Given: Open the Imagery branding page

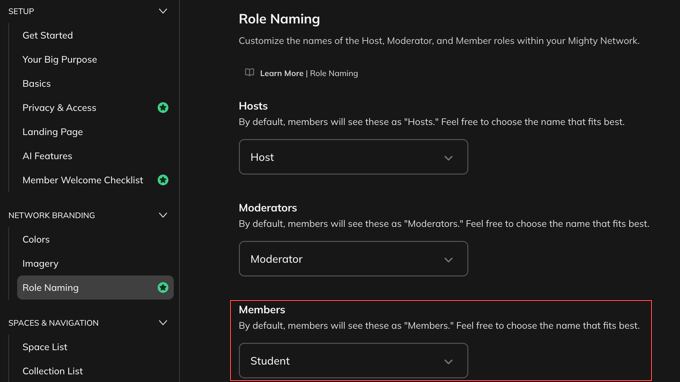Looking at the screenshot, I should (40, 264).
